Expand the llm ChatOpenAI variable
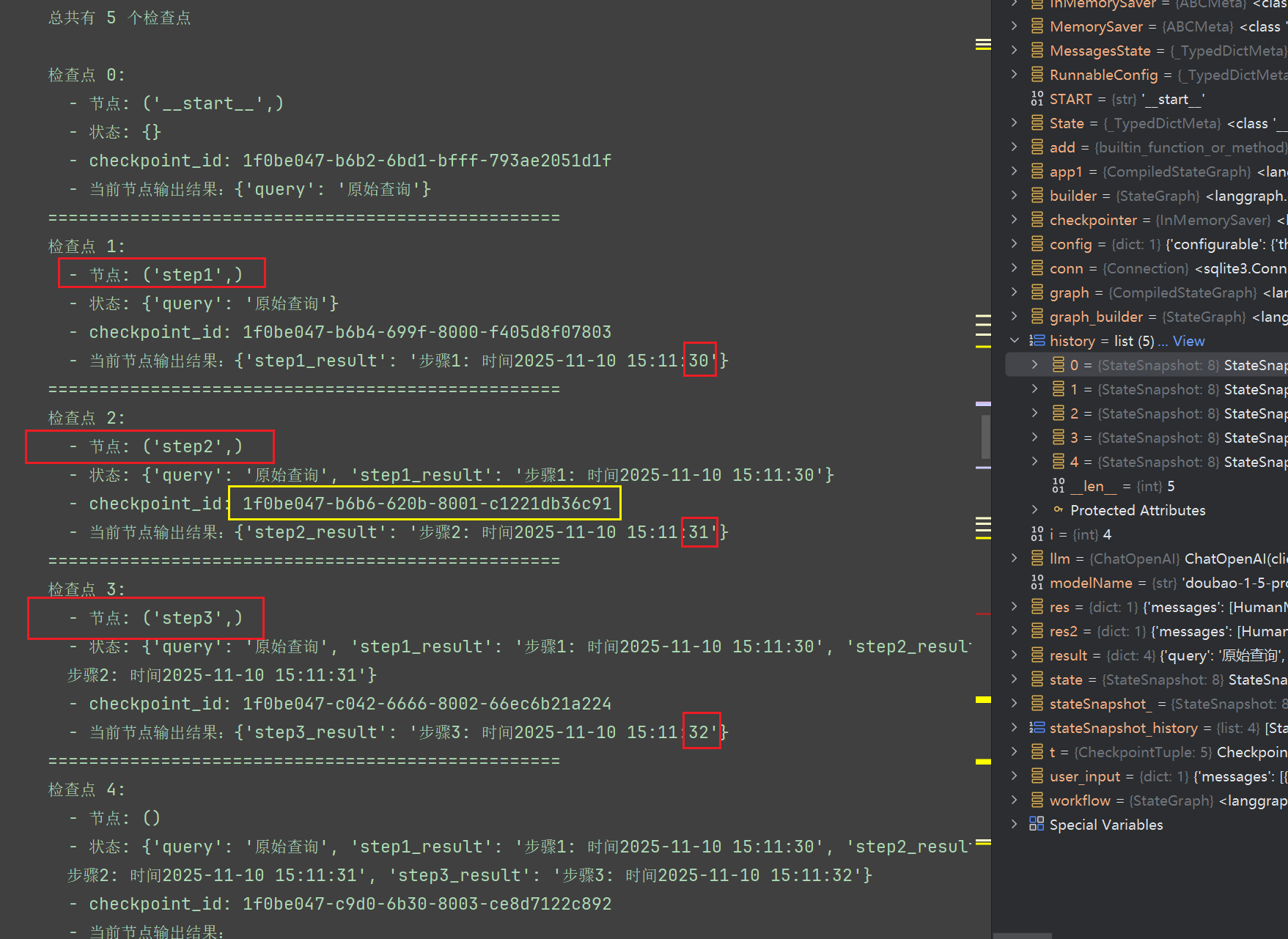This screenshot has width=1288, height=939. click(x=1014, y=559)
